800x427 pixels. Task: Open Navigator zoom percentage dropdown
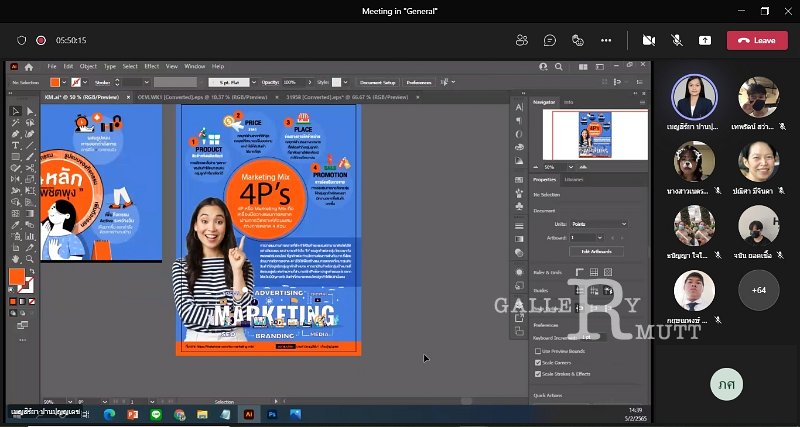(x=571, y=167)
